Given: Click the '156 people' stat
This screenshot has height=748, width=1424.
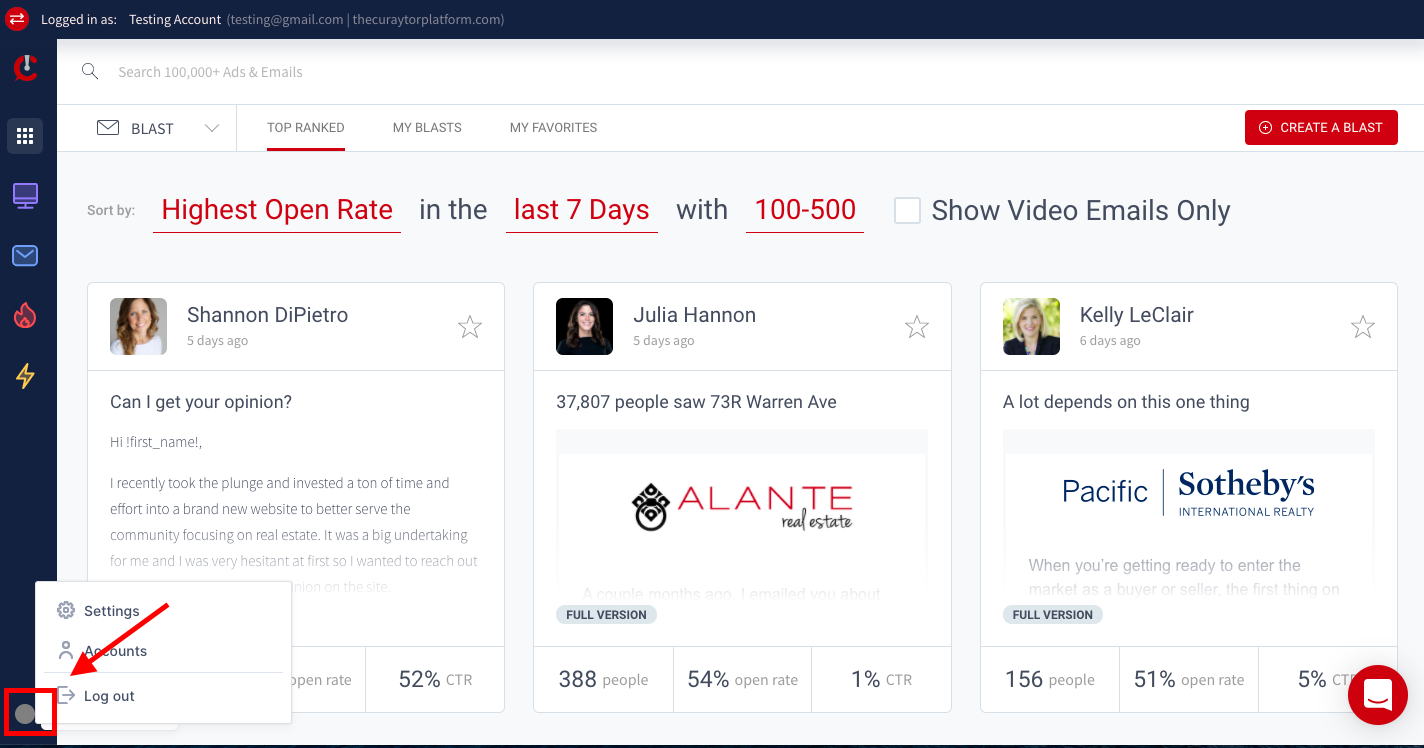Looking at the screenshot, I should click(1050, 679).
